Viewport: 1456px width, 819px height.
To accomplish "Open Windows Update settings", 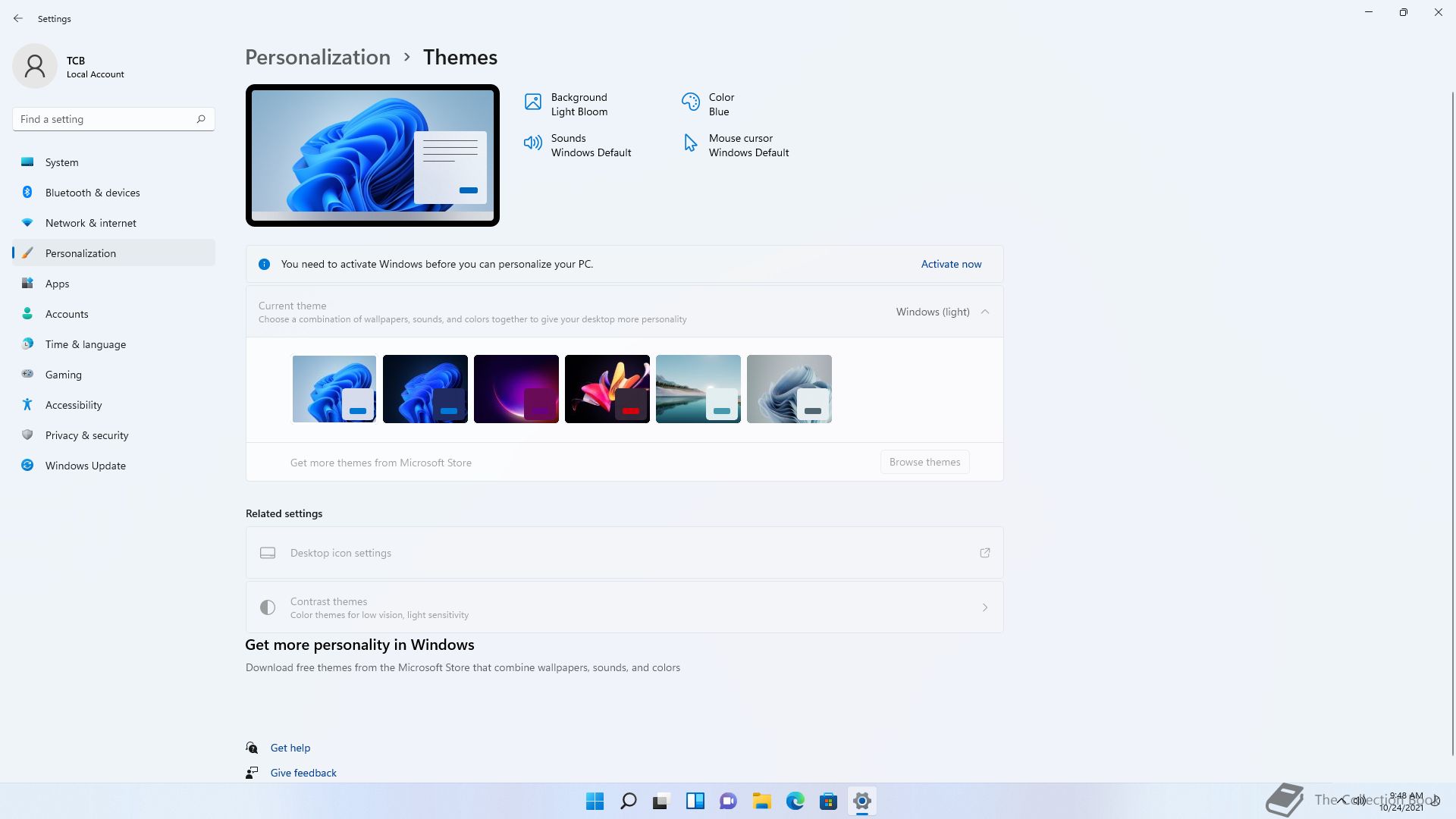I will (114, 466).
